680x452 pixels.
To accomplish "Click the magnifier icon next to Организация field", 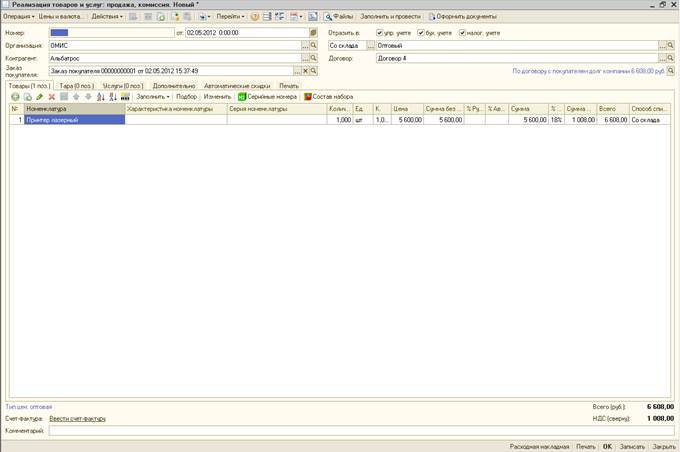I will [x=313, y=46].
